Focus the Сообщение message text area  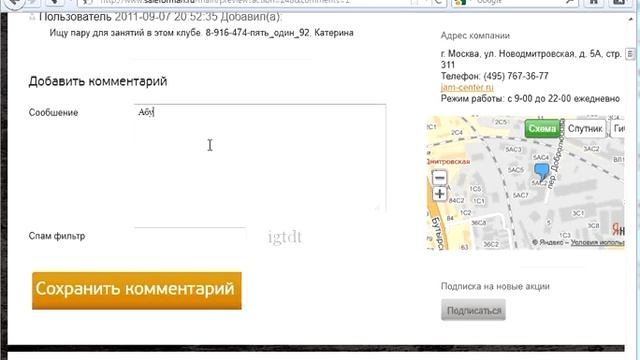click(260, 158)
